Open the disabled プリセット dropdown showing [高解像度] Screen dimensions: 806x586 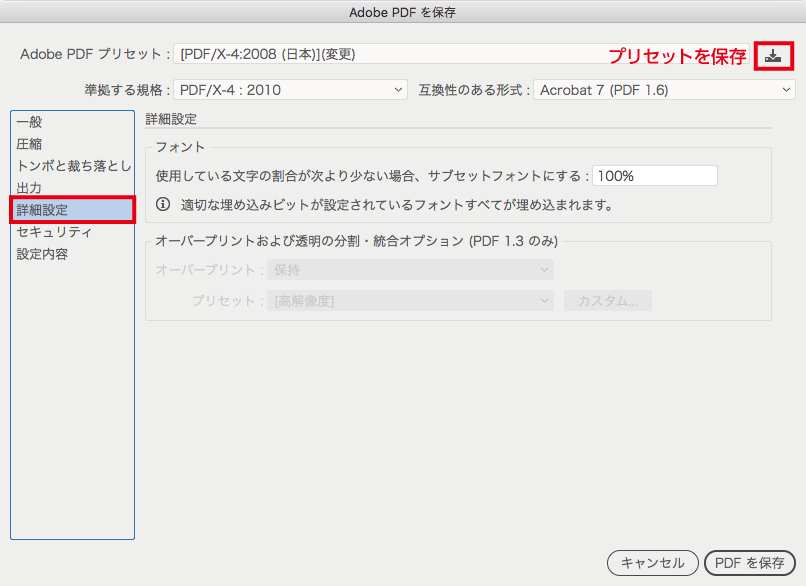pyautogui.click(x=410, y=301)
